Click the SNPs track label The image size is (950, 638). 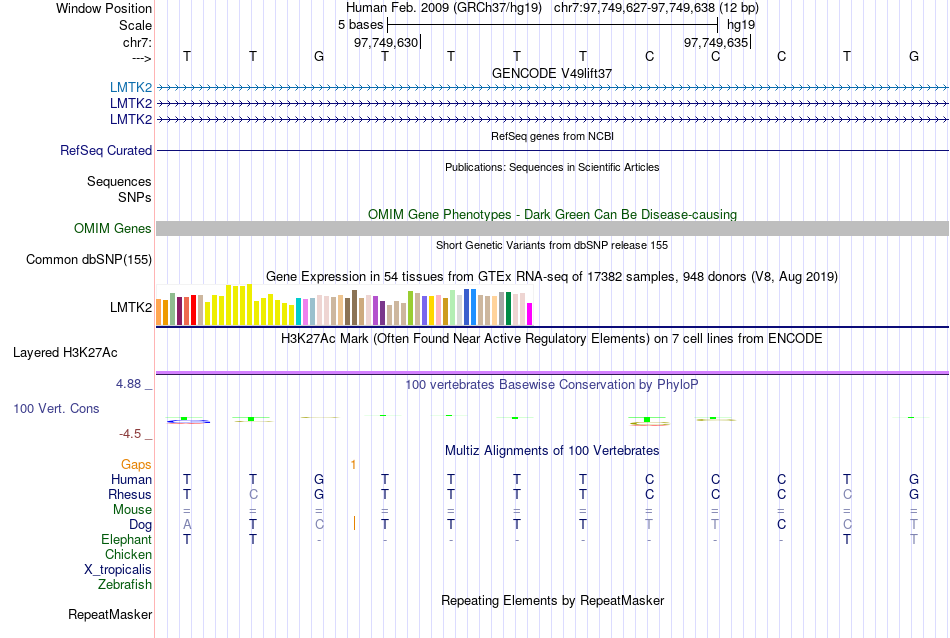click(x=135, y=197)
